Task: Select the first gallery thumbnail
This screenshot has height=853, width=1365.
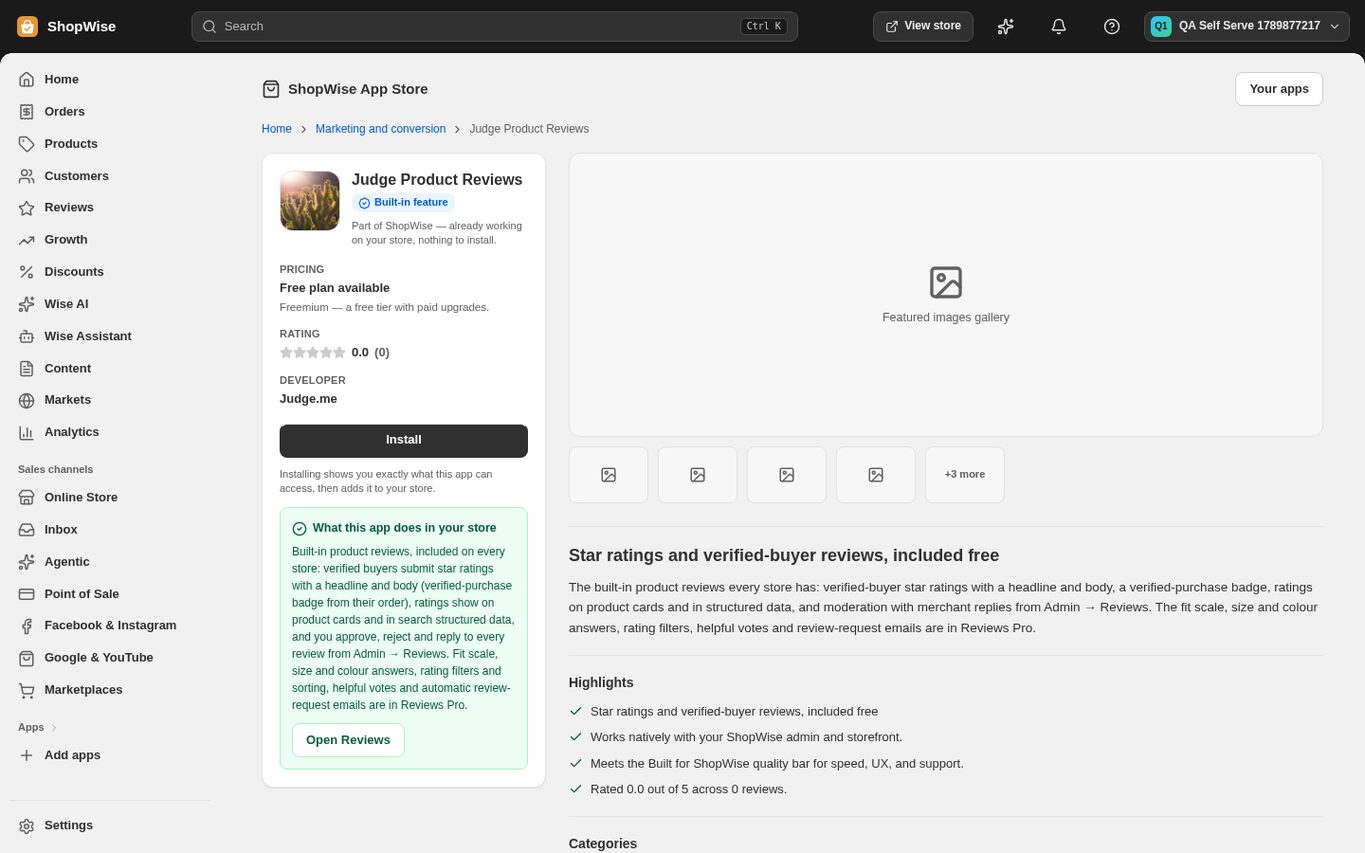Action: (x=609, y=475)
